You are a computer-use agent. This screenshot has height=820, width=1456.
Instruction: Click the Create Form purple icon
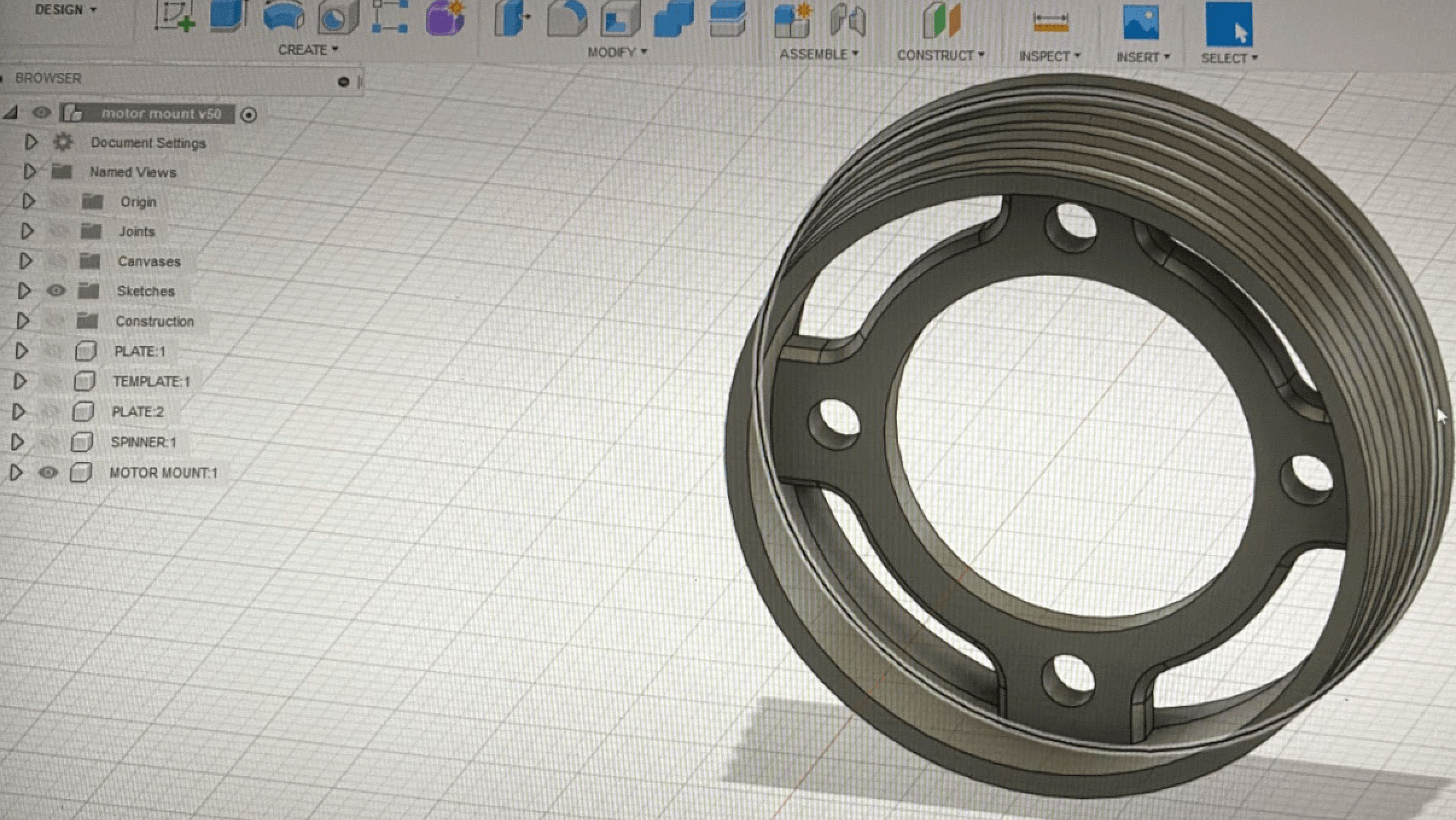(445, 17)
